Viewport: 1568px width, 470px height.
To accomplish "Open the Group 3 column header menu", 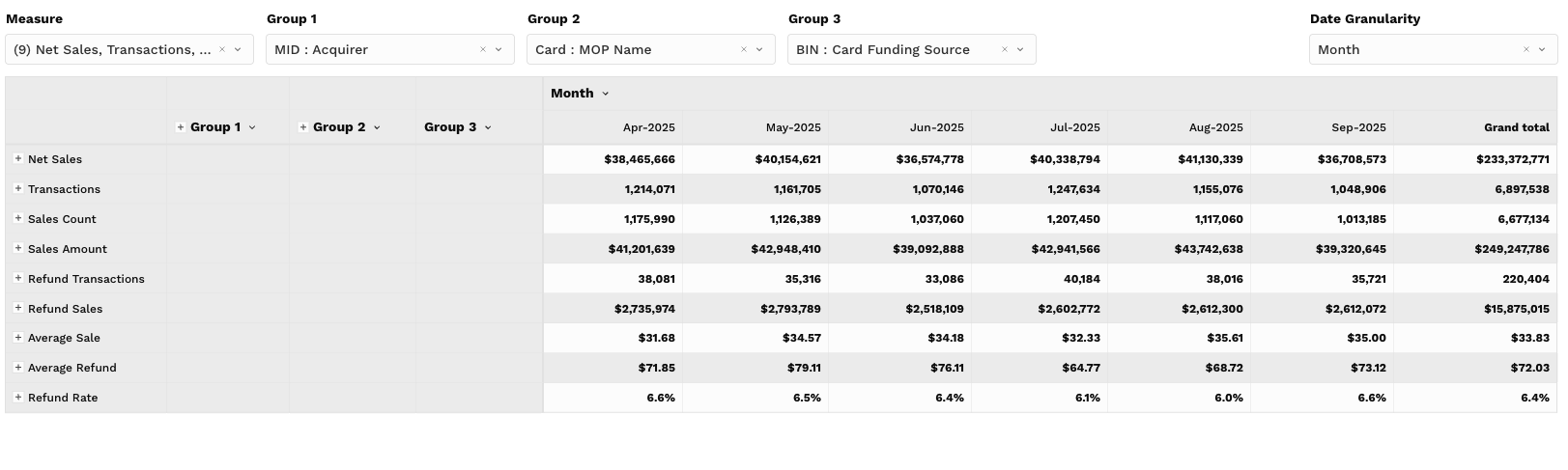I will tap(488, 127).
